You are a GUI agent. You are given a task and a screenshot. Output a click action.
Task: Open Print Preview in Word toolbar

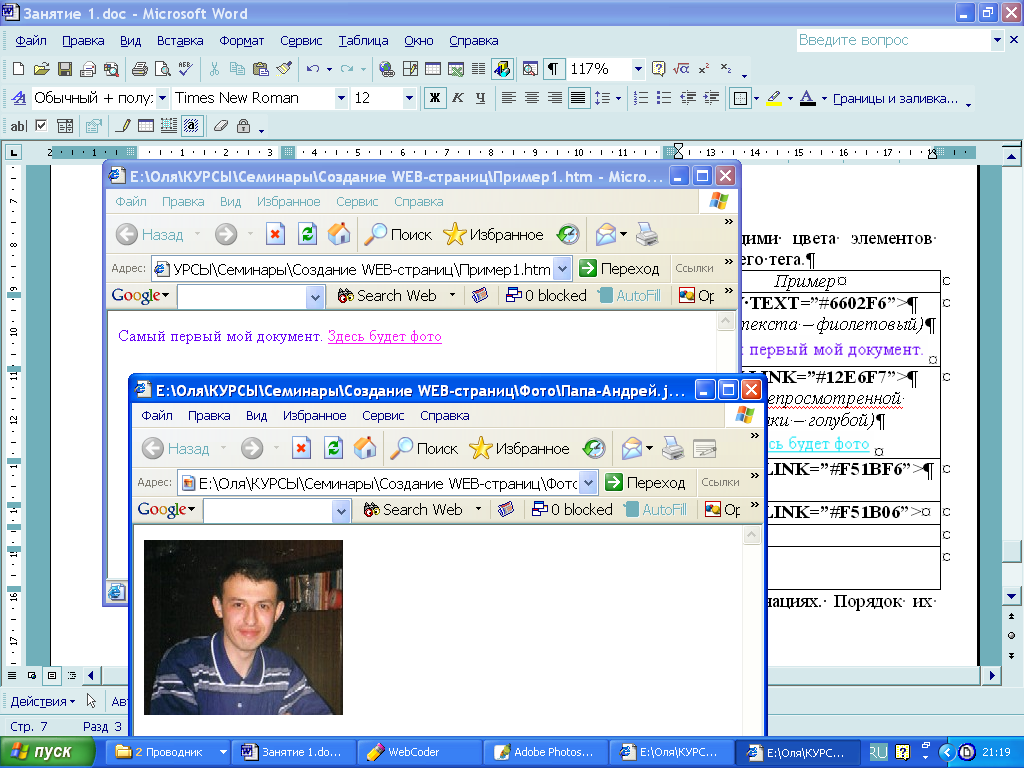click(x=163, y=69)
